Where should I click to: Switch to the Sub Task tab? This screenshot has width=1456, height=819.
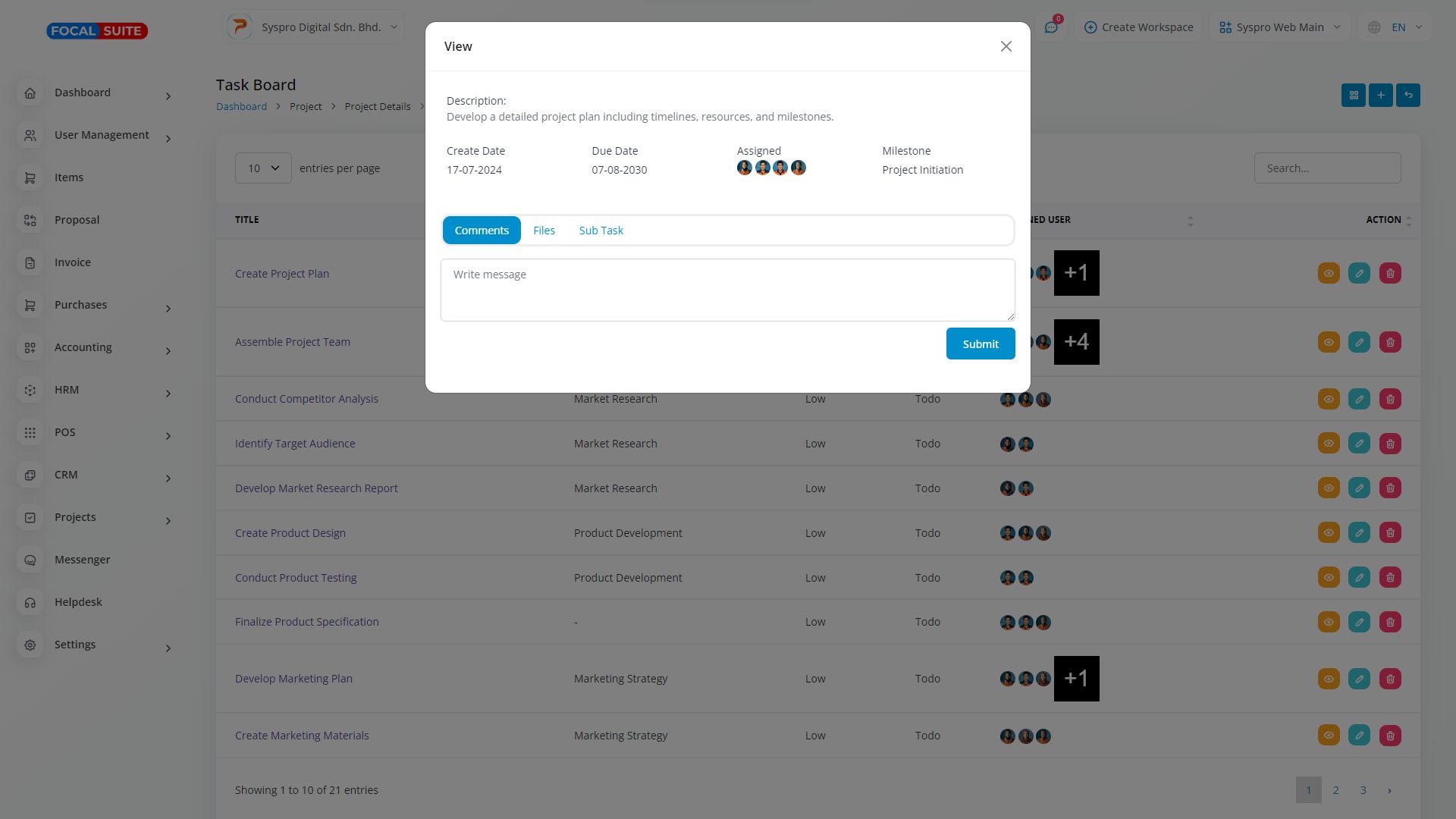coord(601,231)
